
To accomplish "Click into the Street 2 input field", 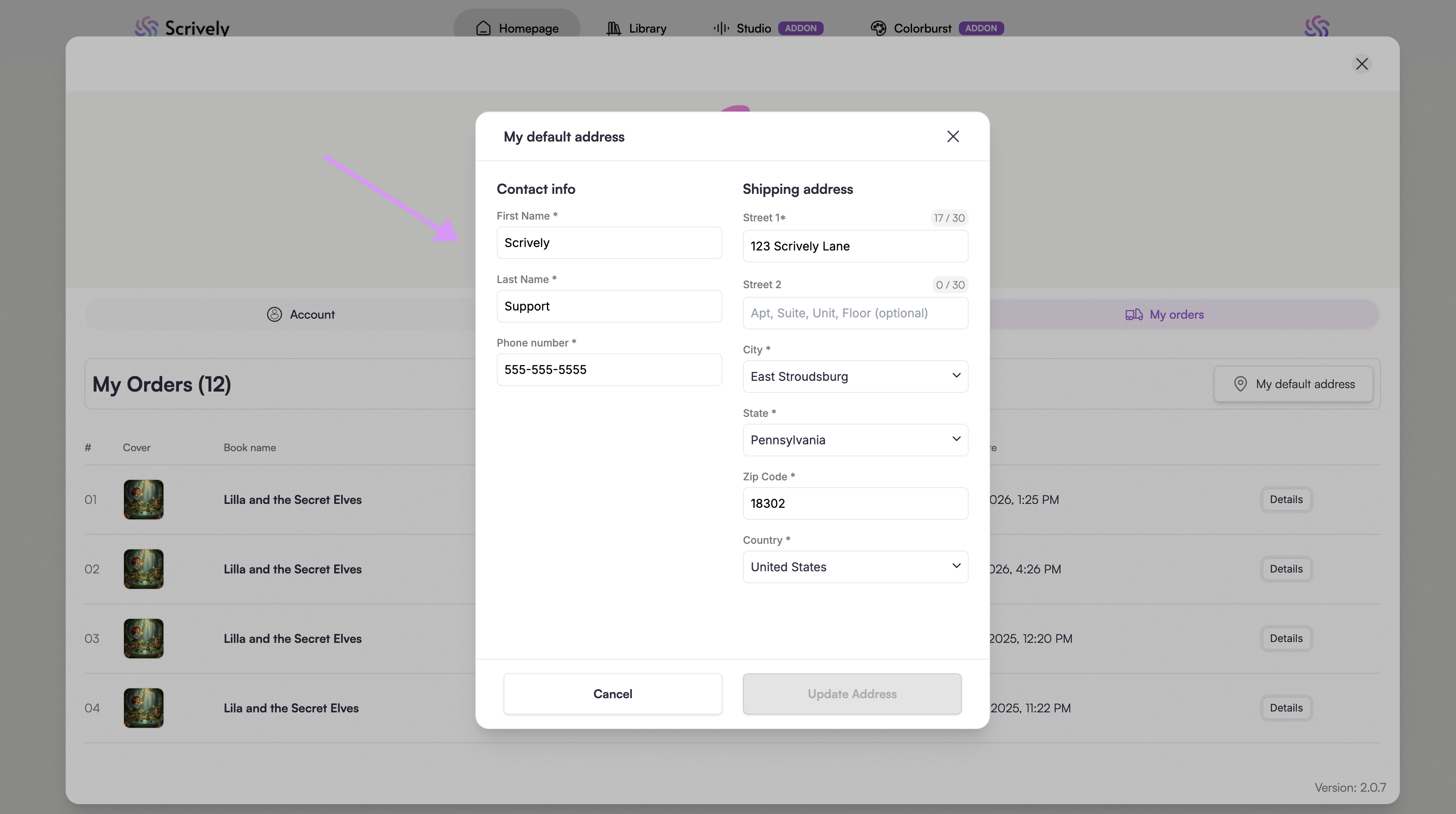I will pyautogui.click(x=855, y=313).
